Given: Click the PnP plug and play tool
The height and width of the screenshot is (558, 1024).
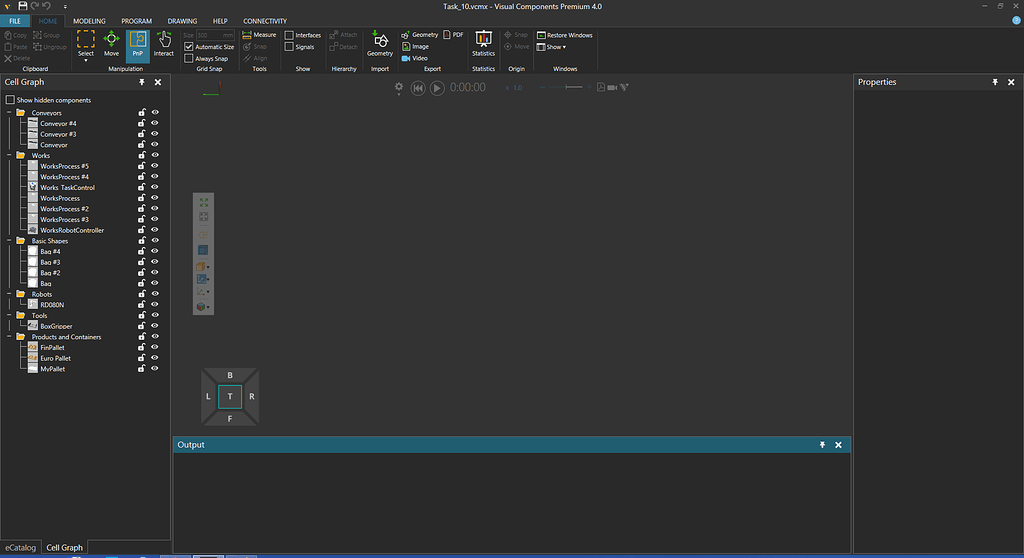Looking at the screenshot, I should [138, 44].
